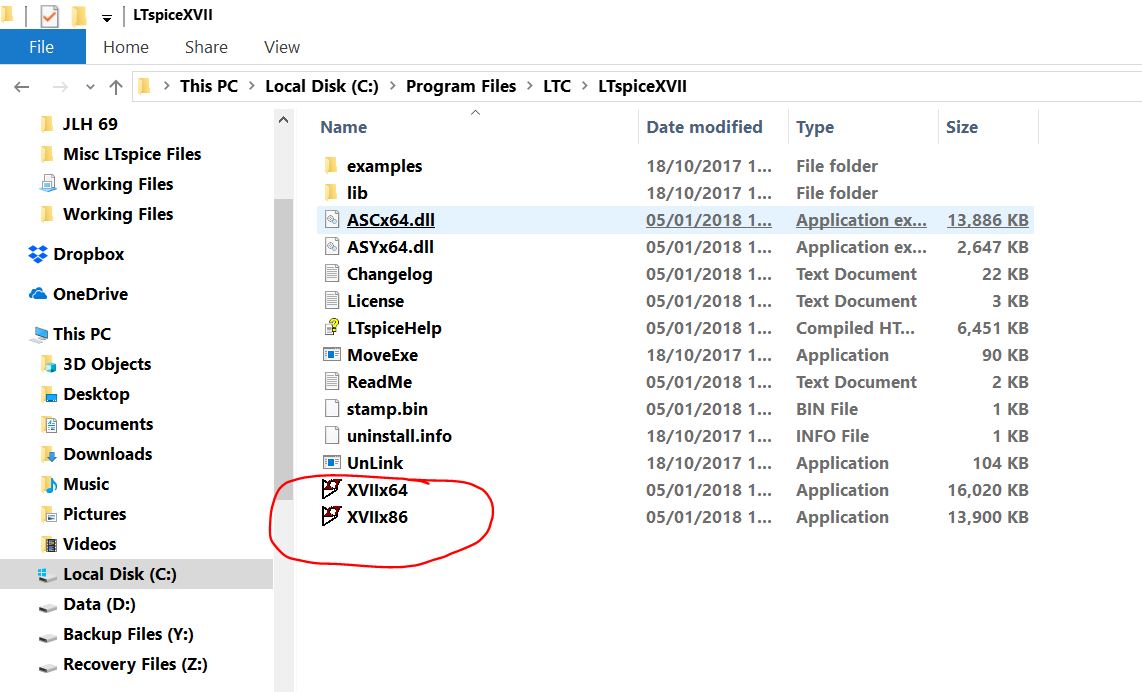Open the XVIIx64 application icon
Viewport: 1142px width, 692px height.
(331, 489)
